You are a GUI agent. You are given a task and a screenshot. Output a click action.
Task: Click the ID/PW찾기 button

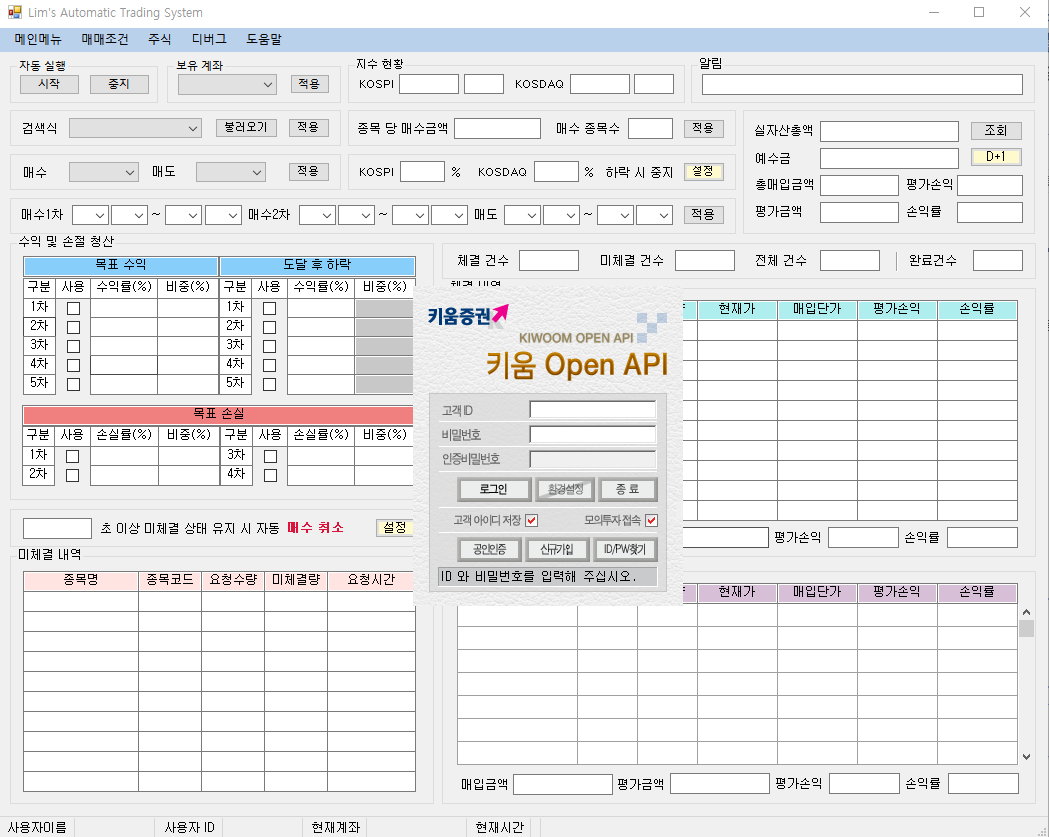[x=626, y=549]
